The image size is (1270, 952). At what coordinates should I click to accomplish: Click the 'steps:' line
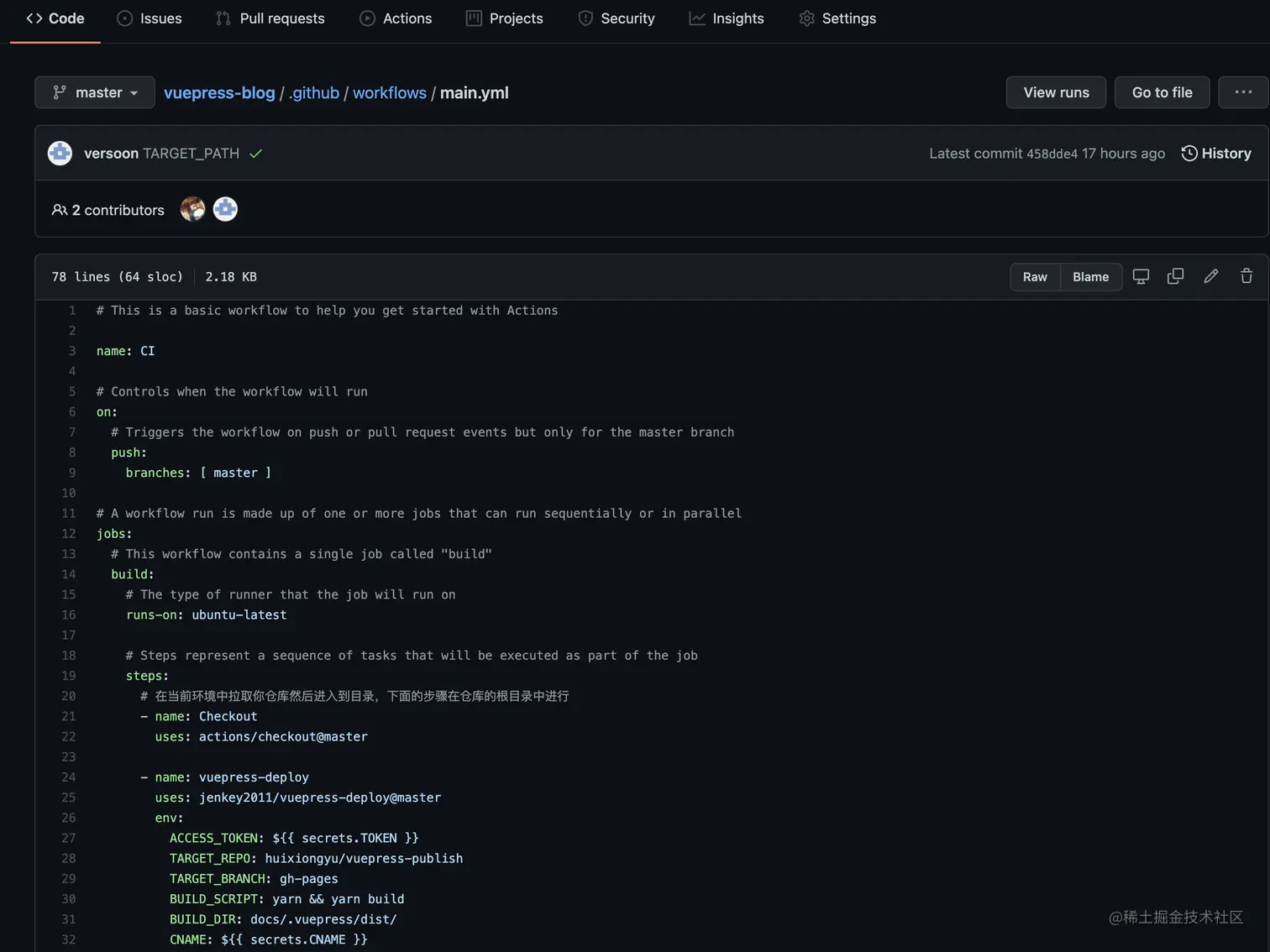tap(147, 676)
